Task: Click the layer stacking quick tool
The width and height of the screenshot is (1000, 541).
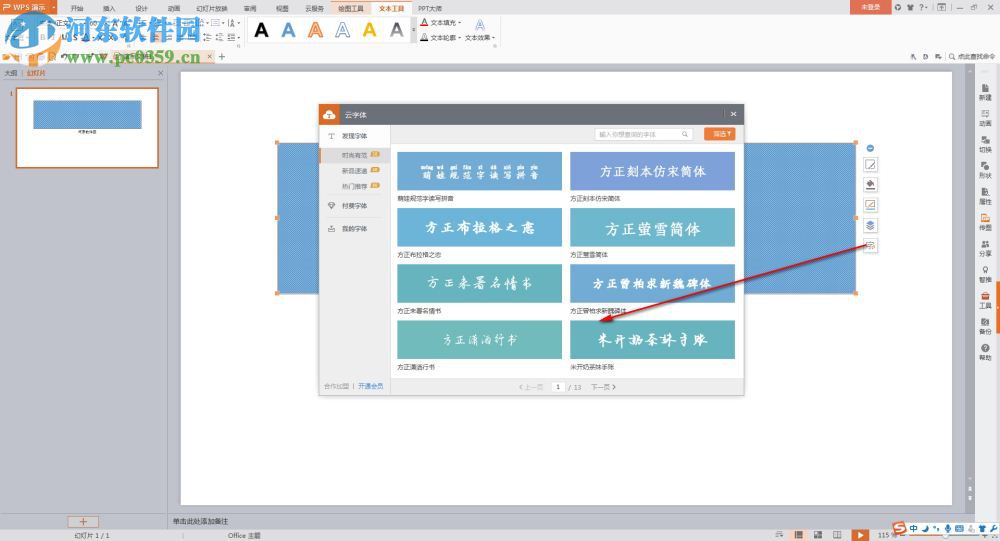Action: [870, 225]
